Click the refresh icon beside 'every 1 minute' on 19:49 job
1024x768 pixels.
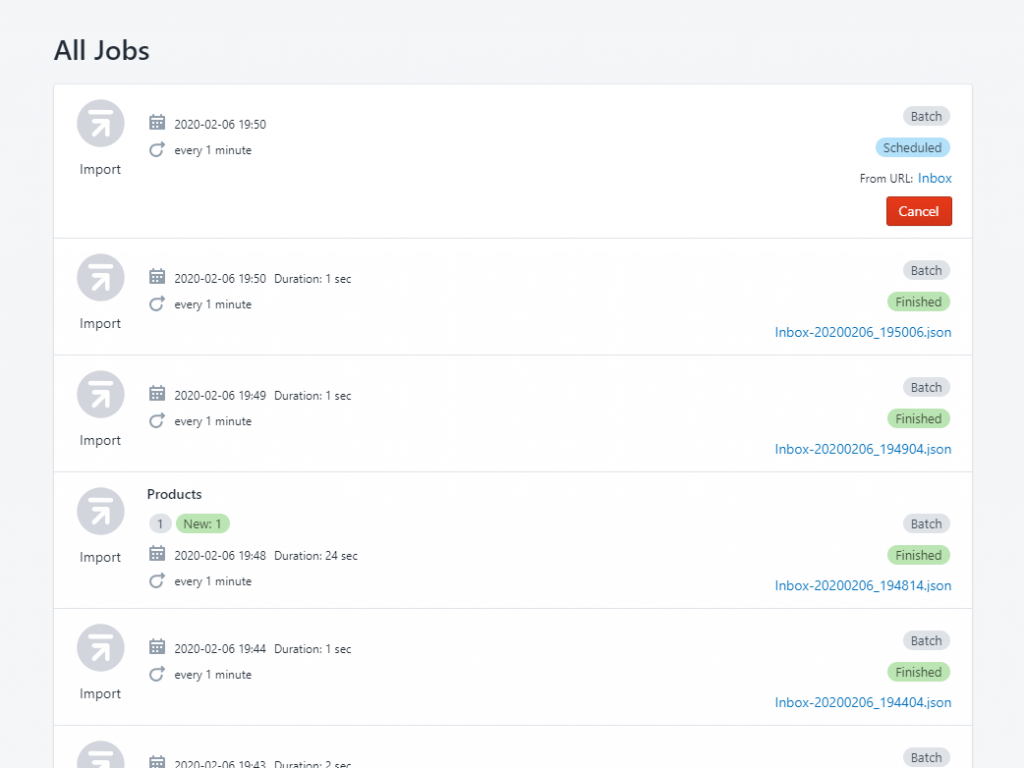tap(157, 420)
